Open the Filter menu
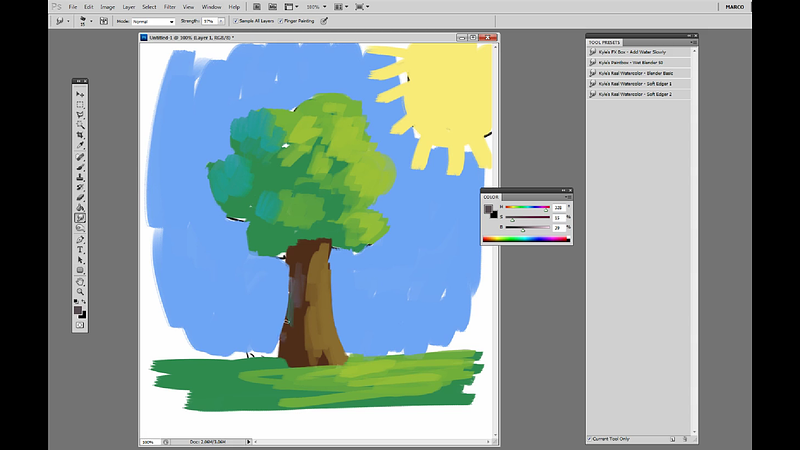This screenshot has width=800, height=450. (x=168, y=7)
